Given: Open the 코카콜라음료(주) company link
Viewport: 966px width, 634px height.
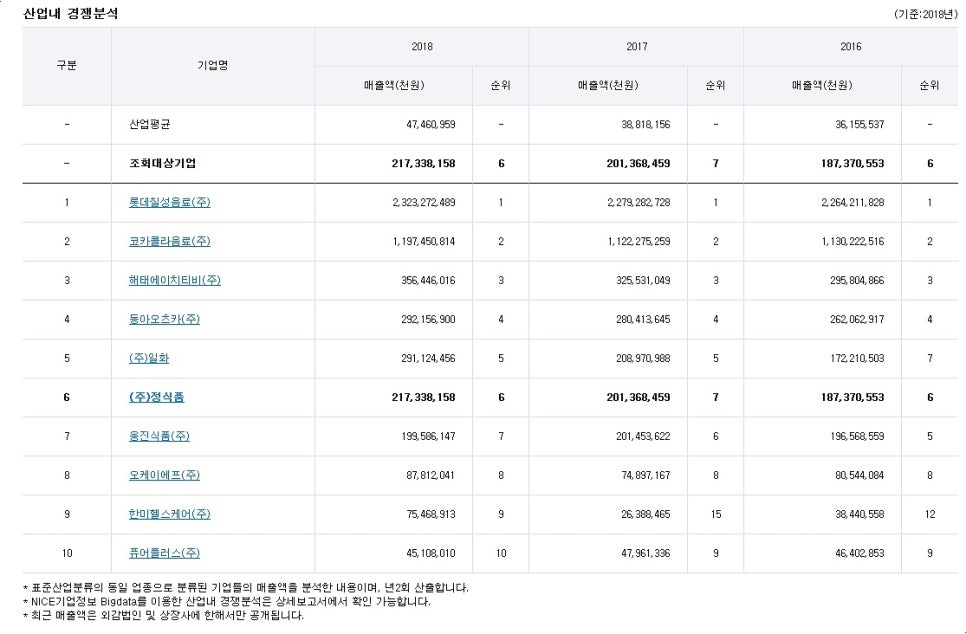Looking at the screenshot, I should coord(169,241).
